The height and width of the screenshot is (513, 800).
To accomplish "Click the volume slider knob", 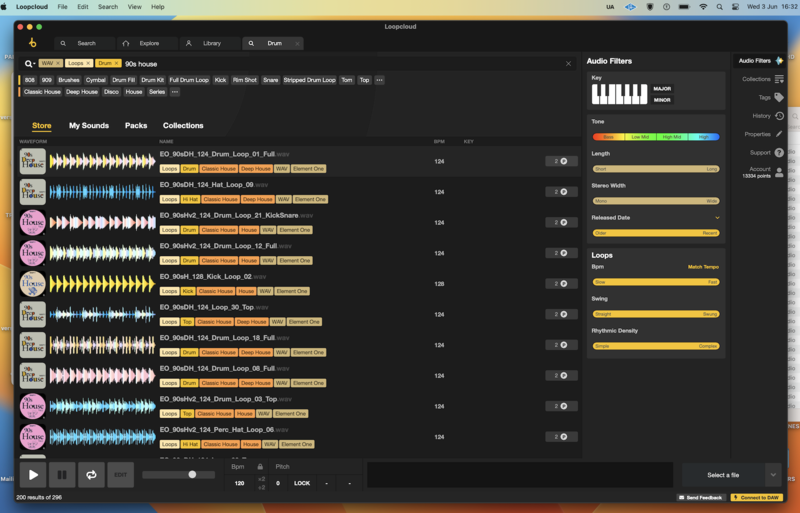I will (192, 475).
